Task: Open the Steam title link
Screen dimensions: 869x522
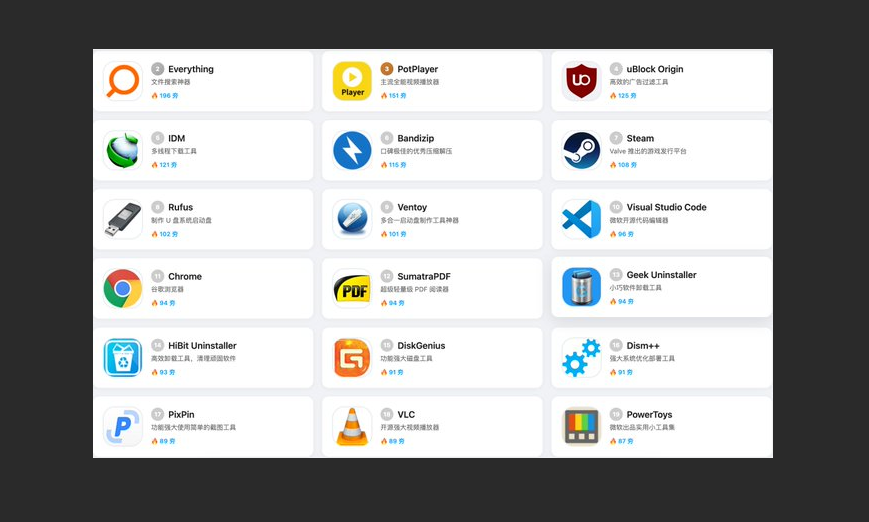Action: pyautogui.click(x=640, y=139)
